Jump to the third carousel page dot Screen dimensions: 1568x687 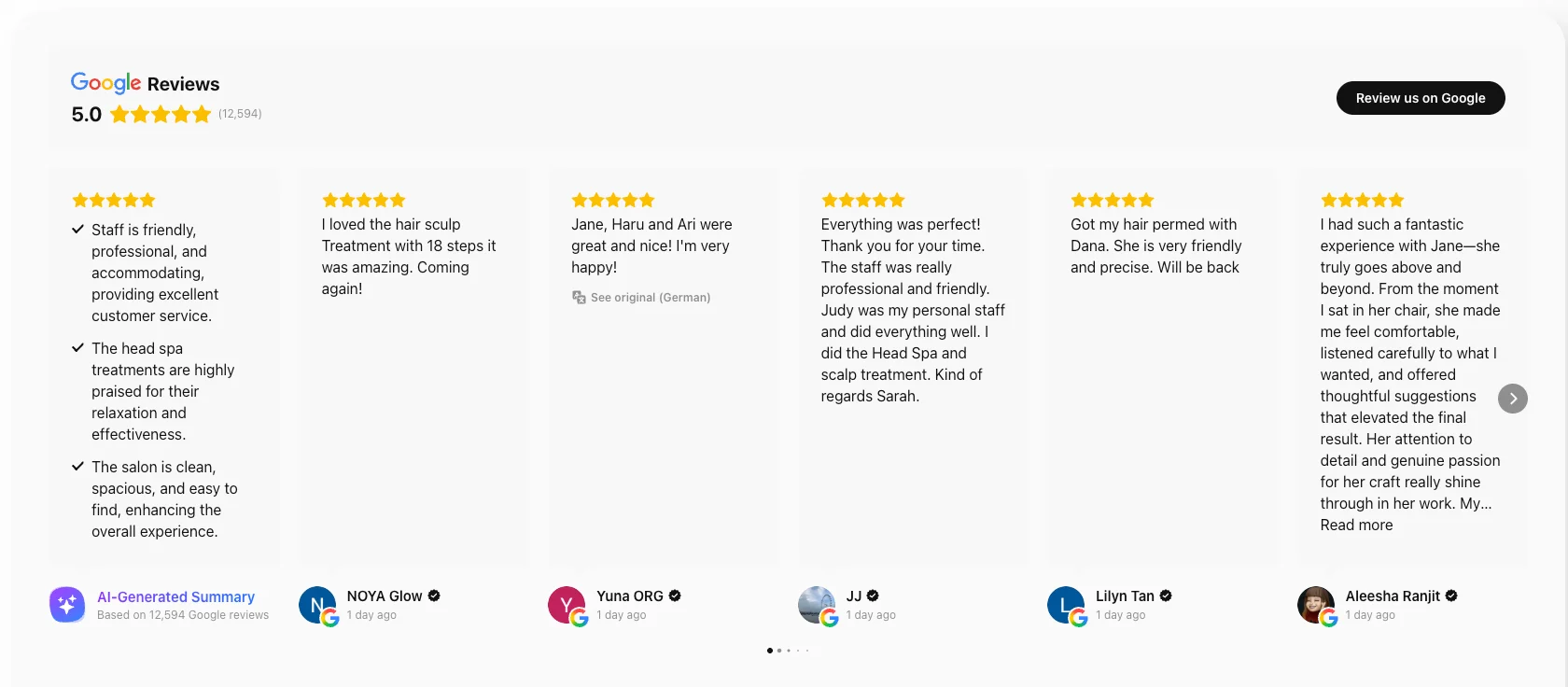(789, 651)
